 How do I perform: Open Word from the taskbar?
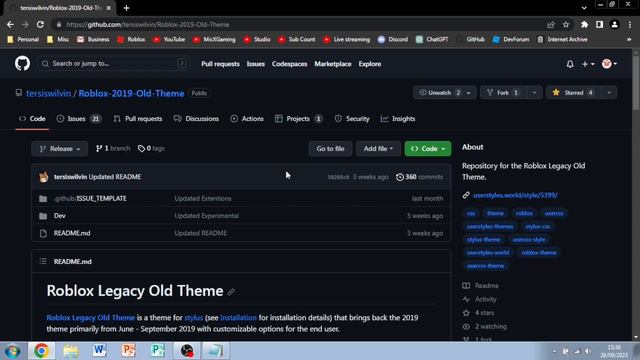pyautogui.click(x=99, y=351)
